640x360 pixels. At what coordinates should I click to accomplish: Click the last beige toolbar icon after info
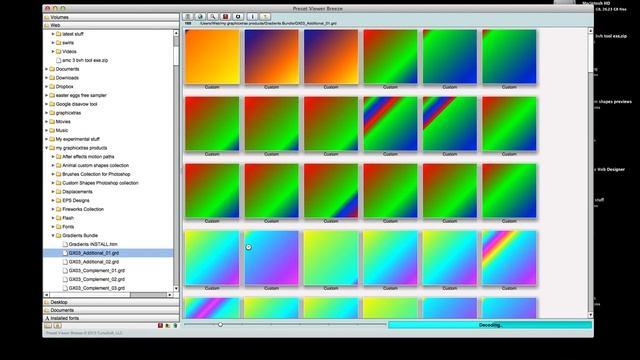pos(265,17)
